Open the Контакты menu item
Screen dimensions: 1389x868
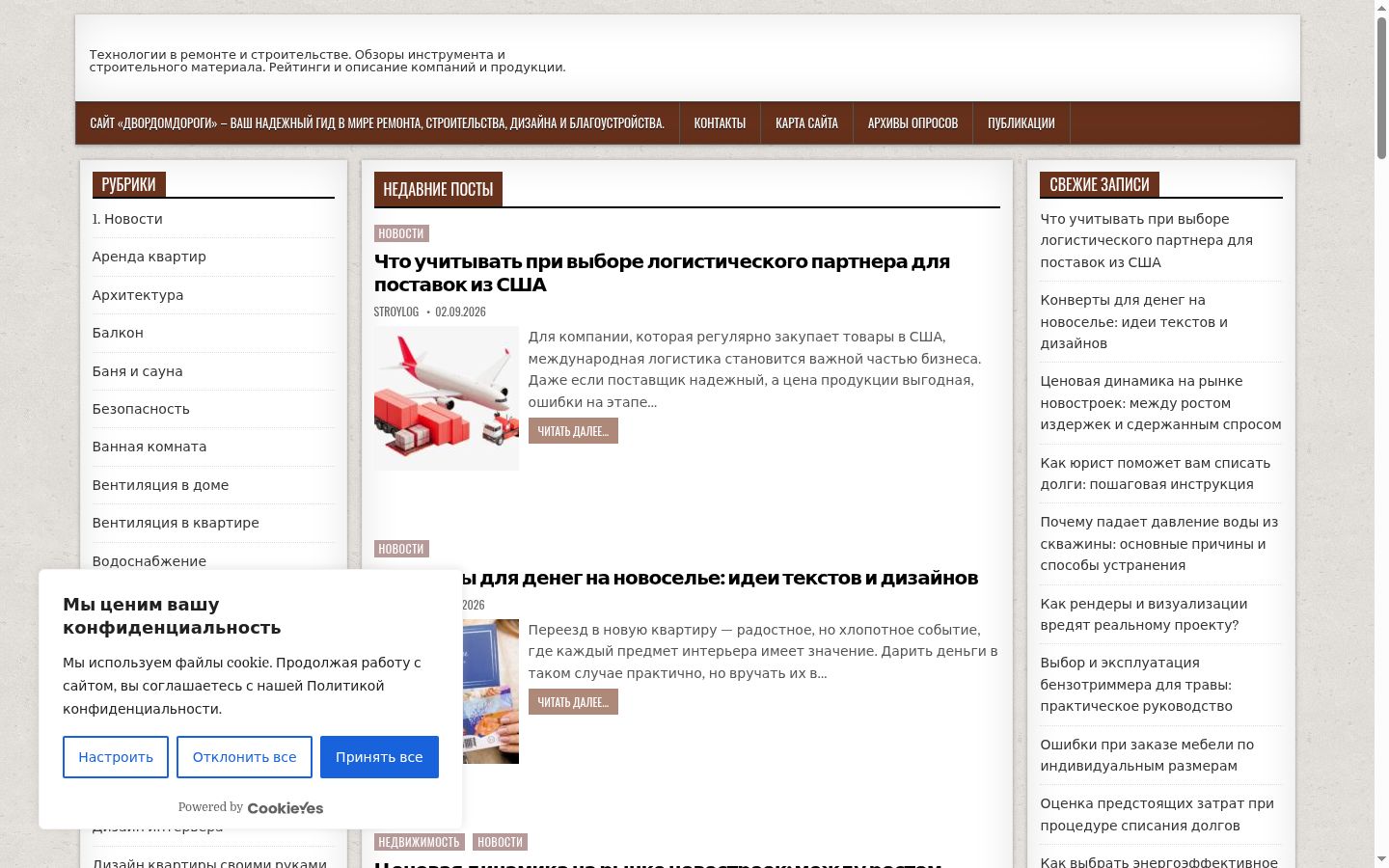coord(720,123)
